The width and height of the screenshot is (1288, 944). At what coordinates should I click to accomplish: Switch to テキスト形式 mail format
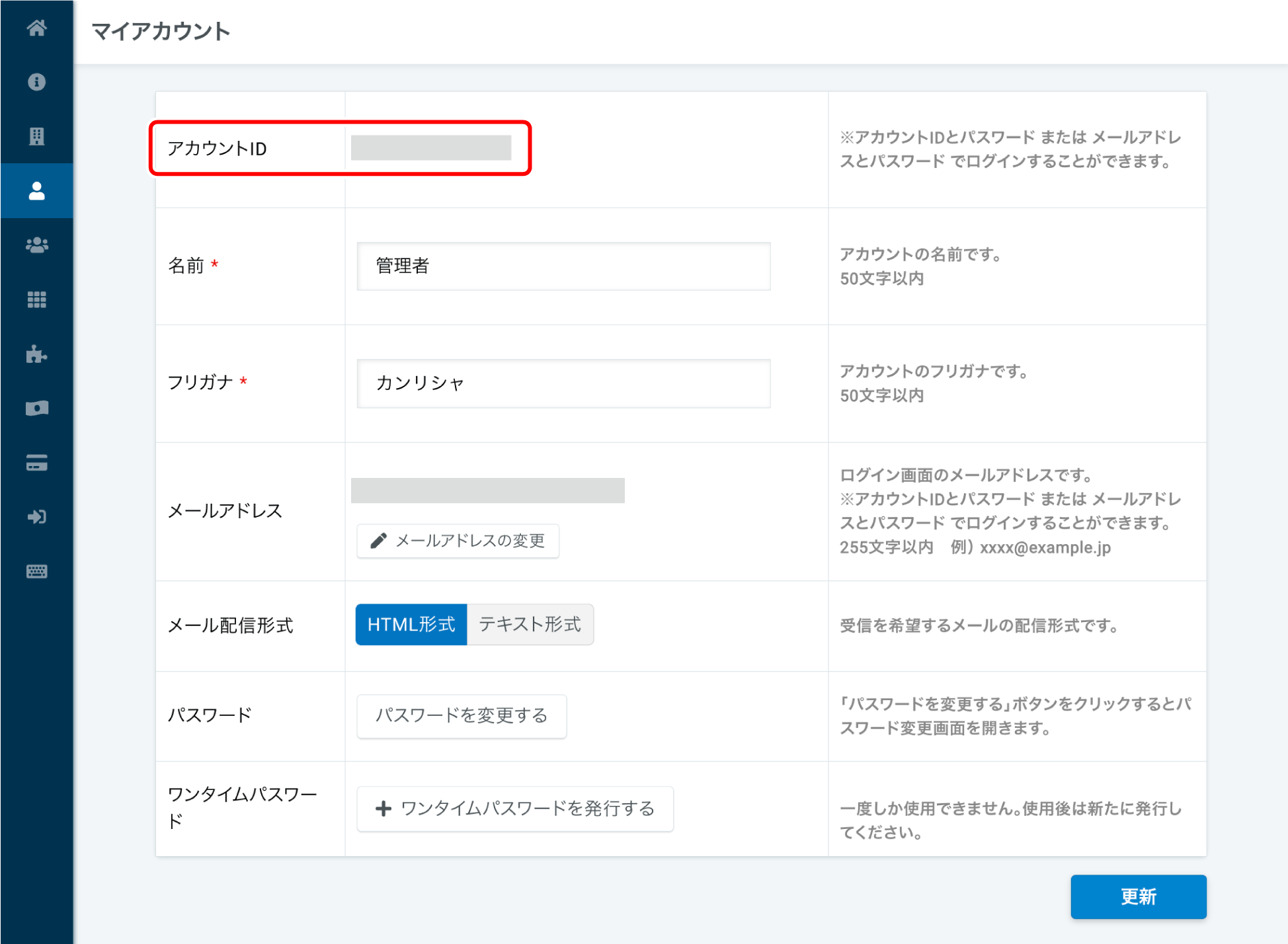coord(530,624)
